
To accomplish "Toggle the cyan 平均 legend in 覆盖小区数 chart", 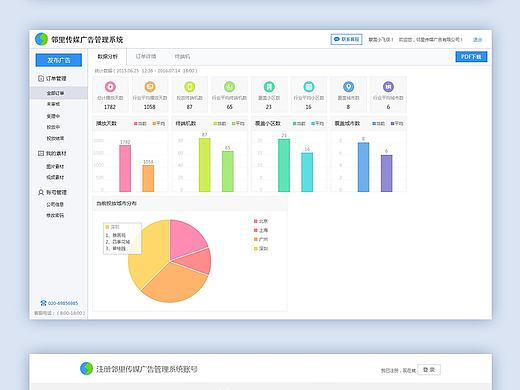I will 318,123.
